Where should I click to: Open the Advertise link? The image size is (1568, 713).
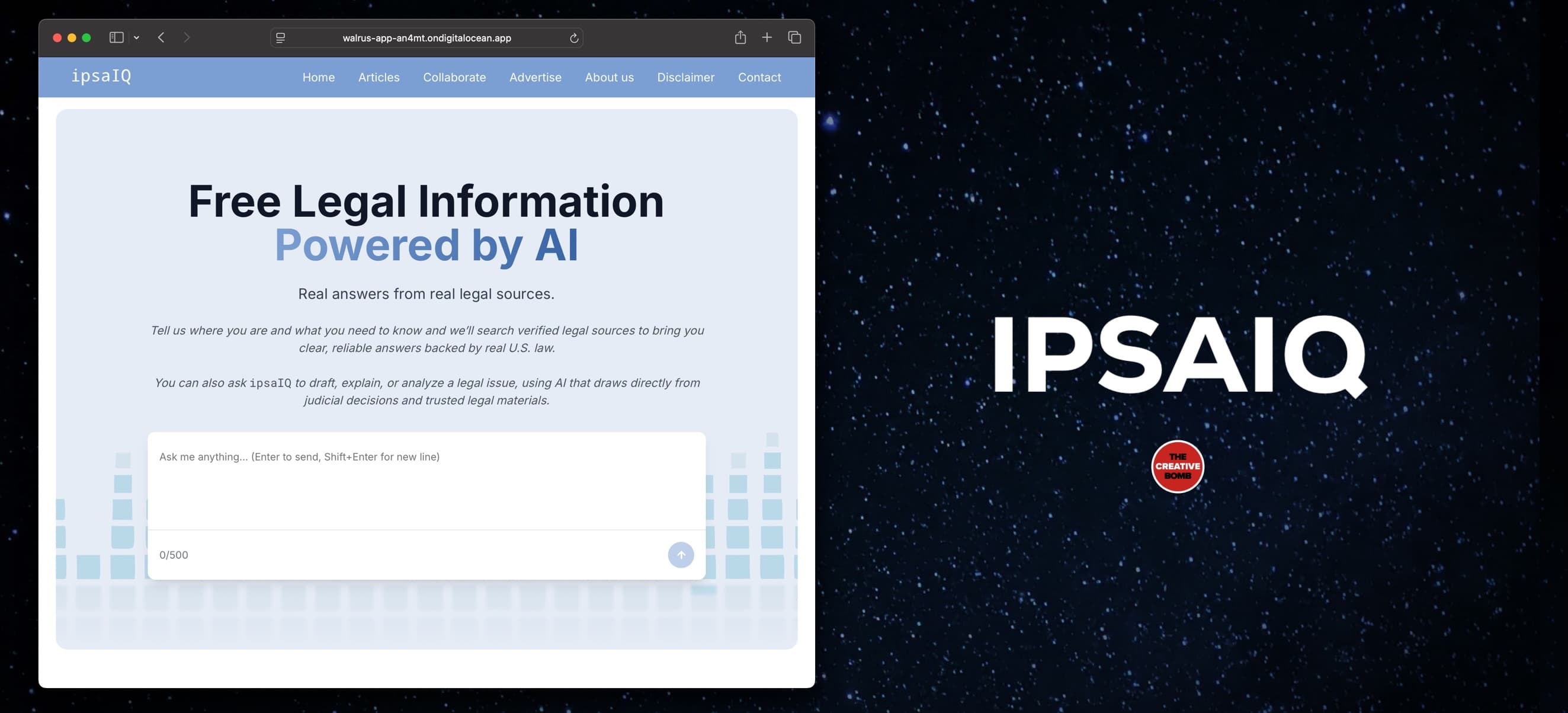535,77
